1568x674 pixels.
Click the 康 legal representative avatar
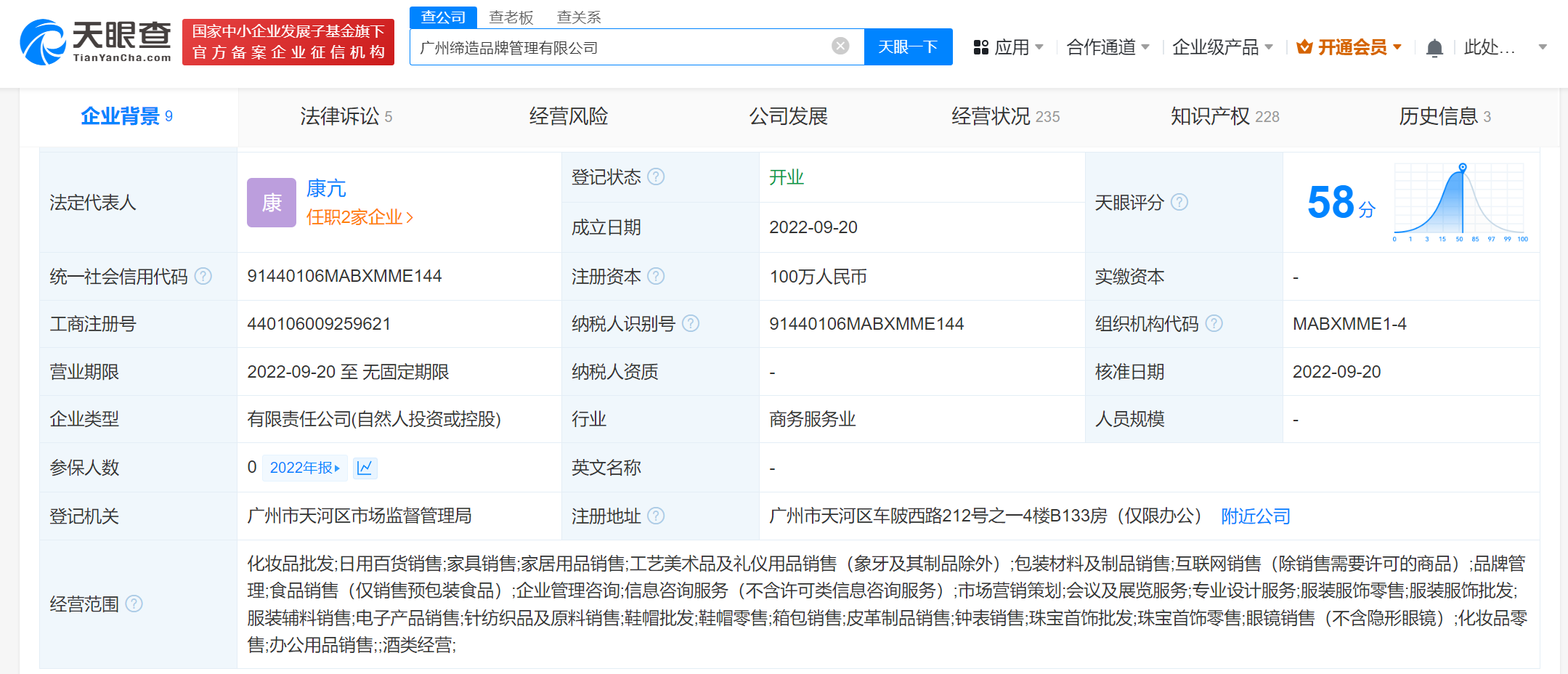click(x=271, y=203)
